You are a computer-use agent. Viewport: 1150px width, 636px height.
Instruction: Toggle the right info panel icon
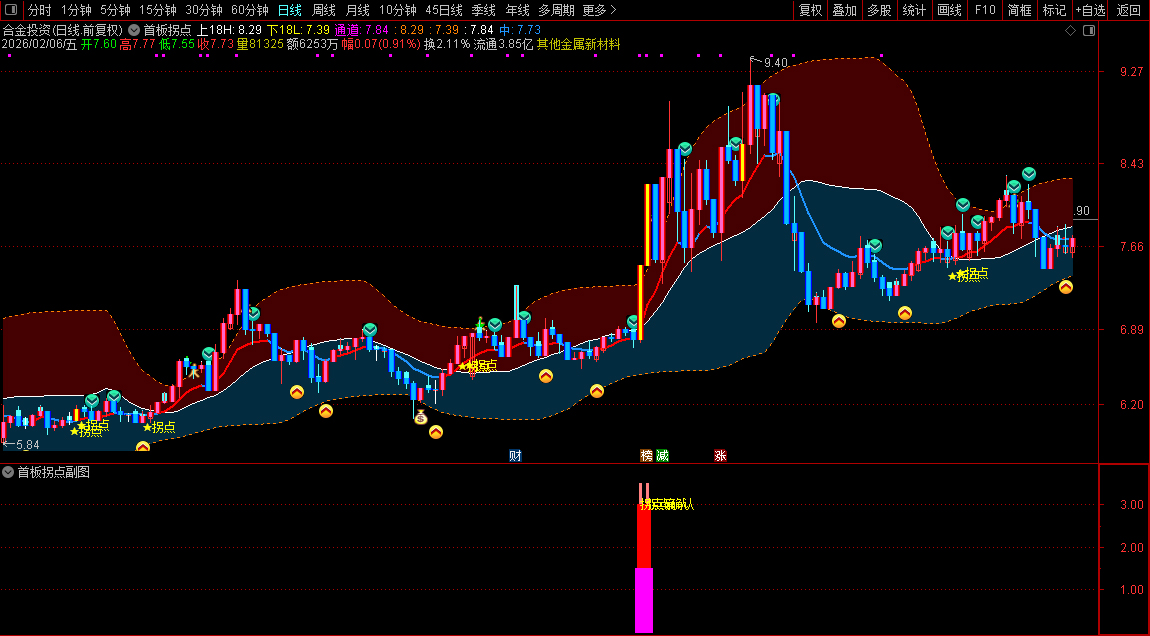(1089, 30)
